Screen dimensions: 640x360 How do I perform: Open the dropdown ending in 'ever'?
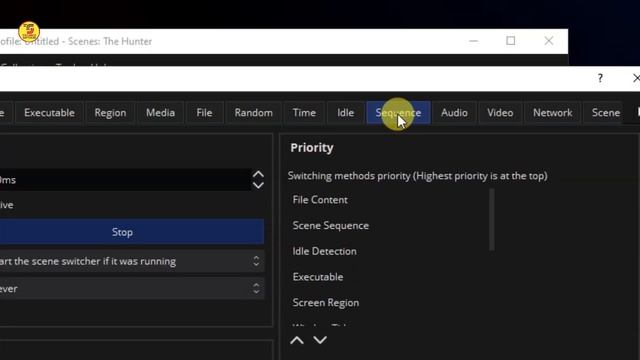[x=131, y=289]
